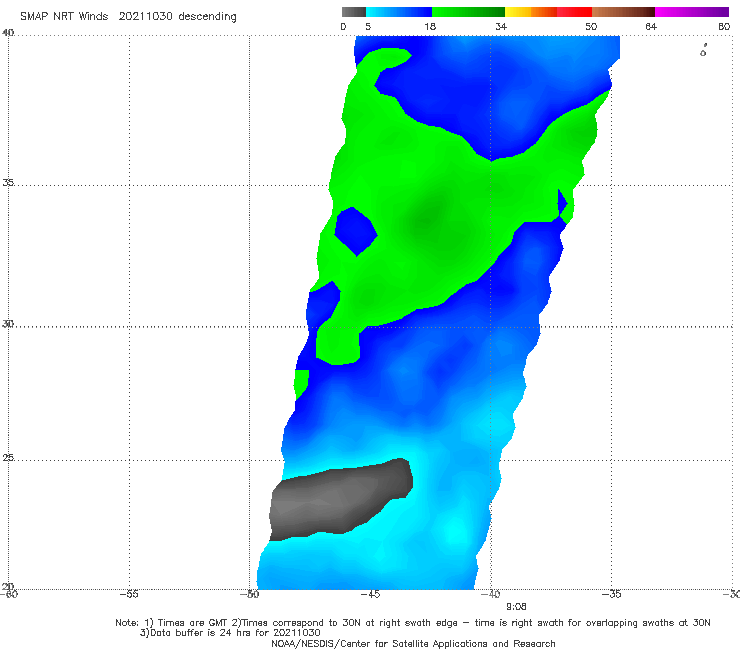This screenshot has width=740, height=650.
Task: Click the dark gray low-wind patch in the swath
Action: (x=340, y=500)
